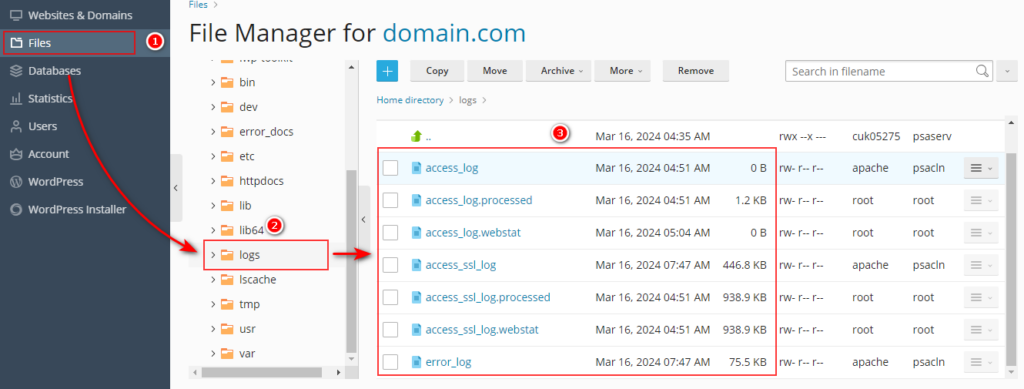1024x389 pixels.
Task: Open the error_log row actions menu
Action: coord(981,362)
